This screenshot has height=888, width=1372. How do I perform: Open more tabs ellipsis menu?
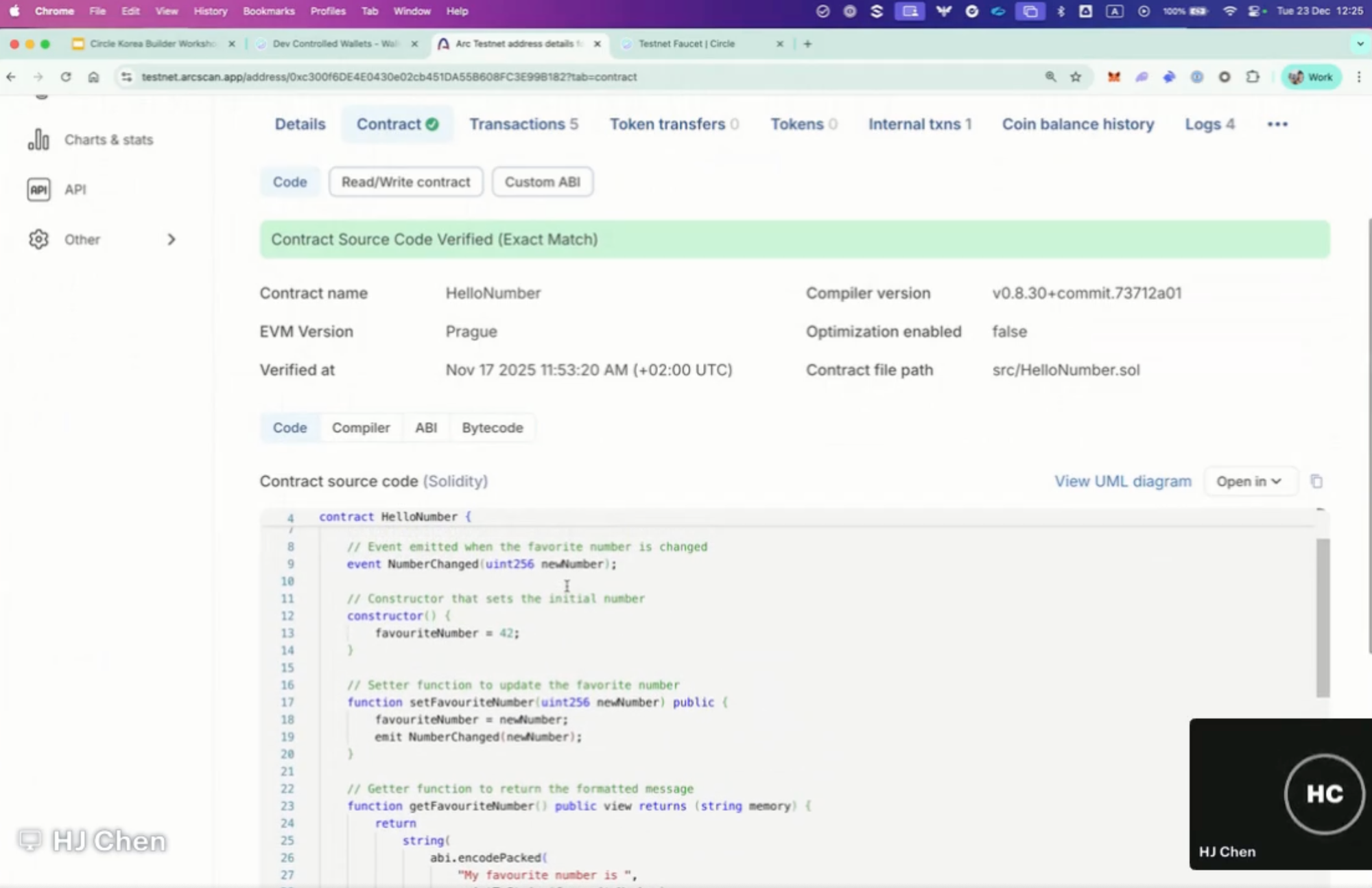(1277, 124)
